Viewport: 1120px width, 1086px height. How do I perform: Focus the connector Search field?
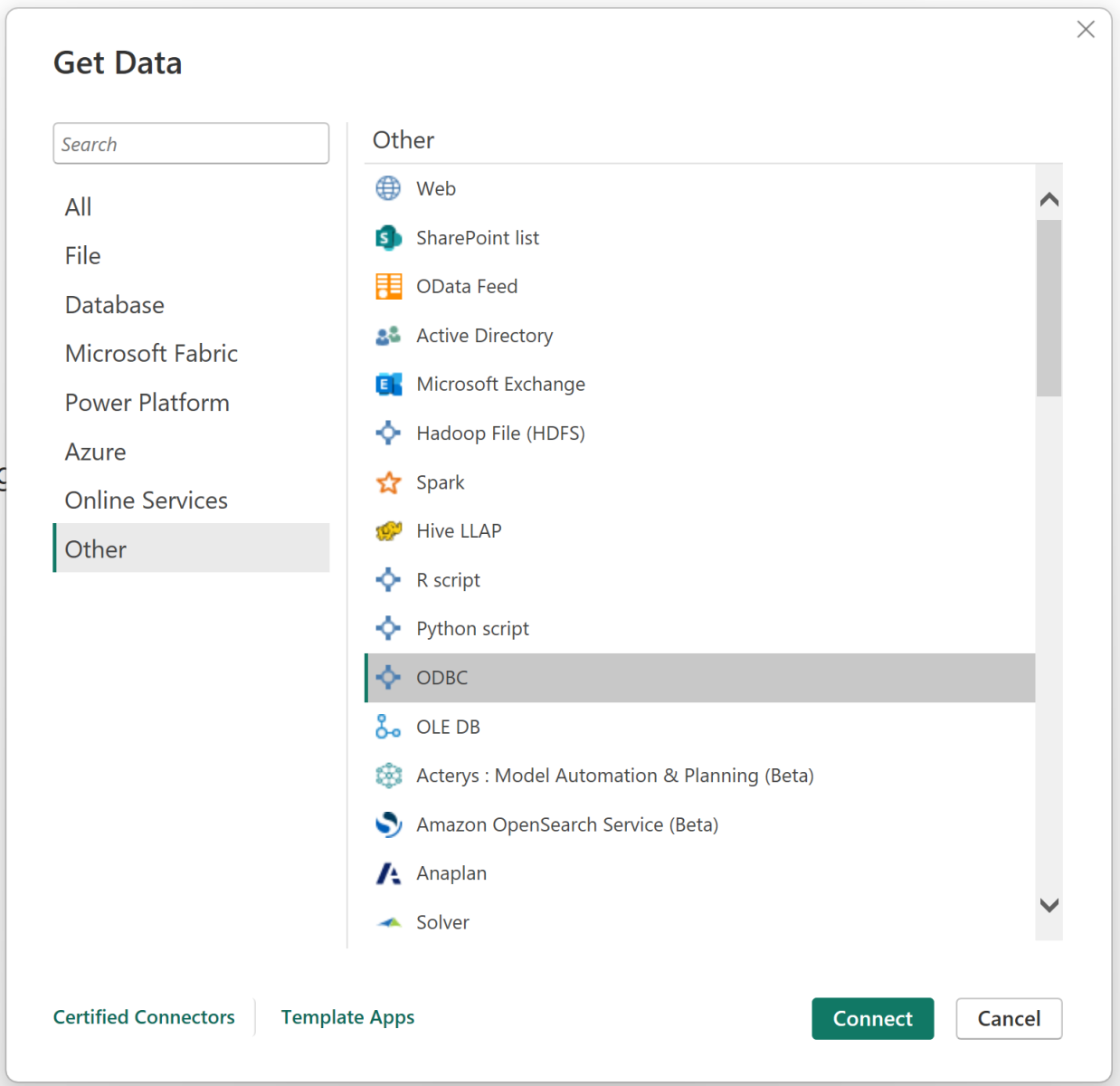coord(191,144)
